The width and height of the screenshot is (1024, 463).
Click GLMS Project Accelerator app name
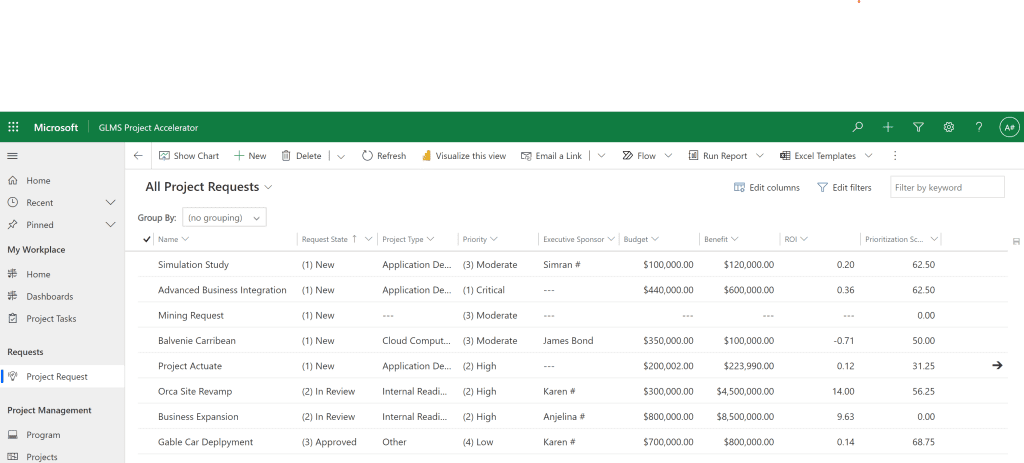148,127
